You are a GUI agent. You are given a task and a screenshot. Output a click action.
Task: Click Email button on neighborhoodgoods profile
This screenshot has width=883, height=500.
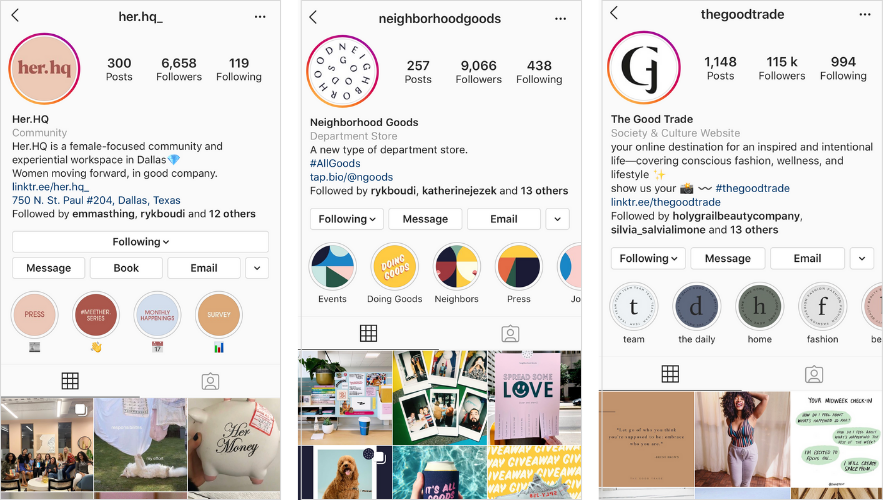[503, 219]
